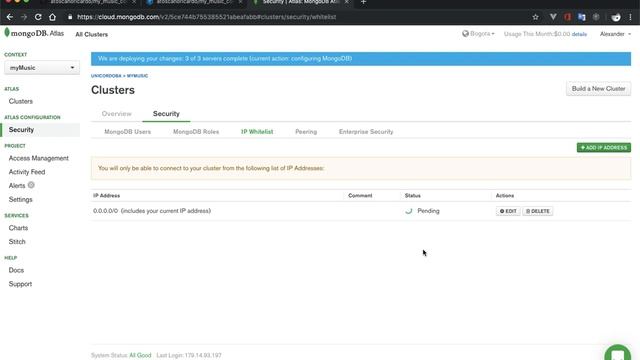Open Access Management in sidebar
Viewport: 640px width, 360px height.
coord(39,158)
